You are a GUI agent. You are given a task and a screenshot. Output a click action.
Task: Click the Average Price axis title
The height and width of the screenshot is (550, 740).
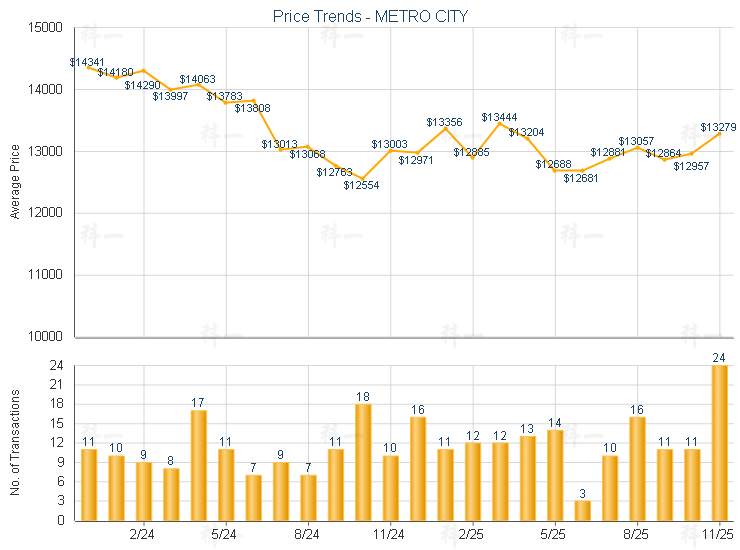point(14,182)
